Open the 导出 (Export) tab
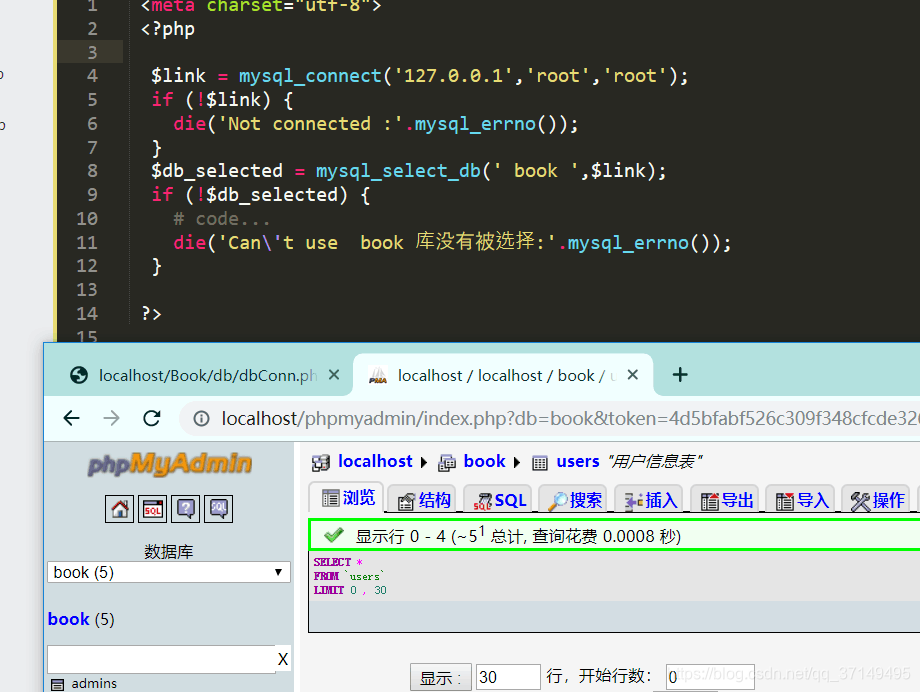Image resolution: width=920 pixels, height=692 pixels. [726, 500]
